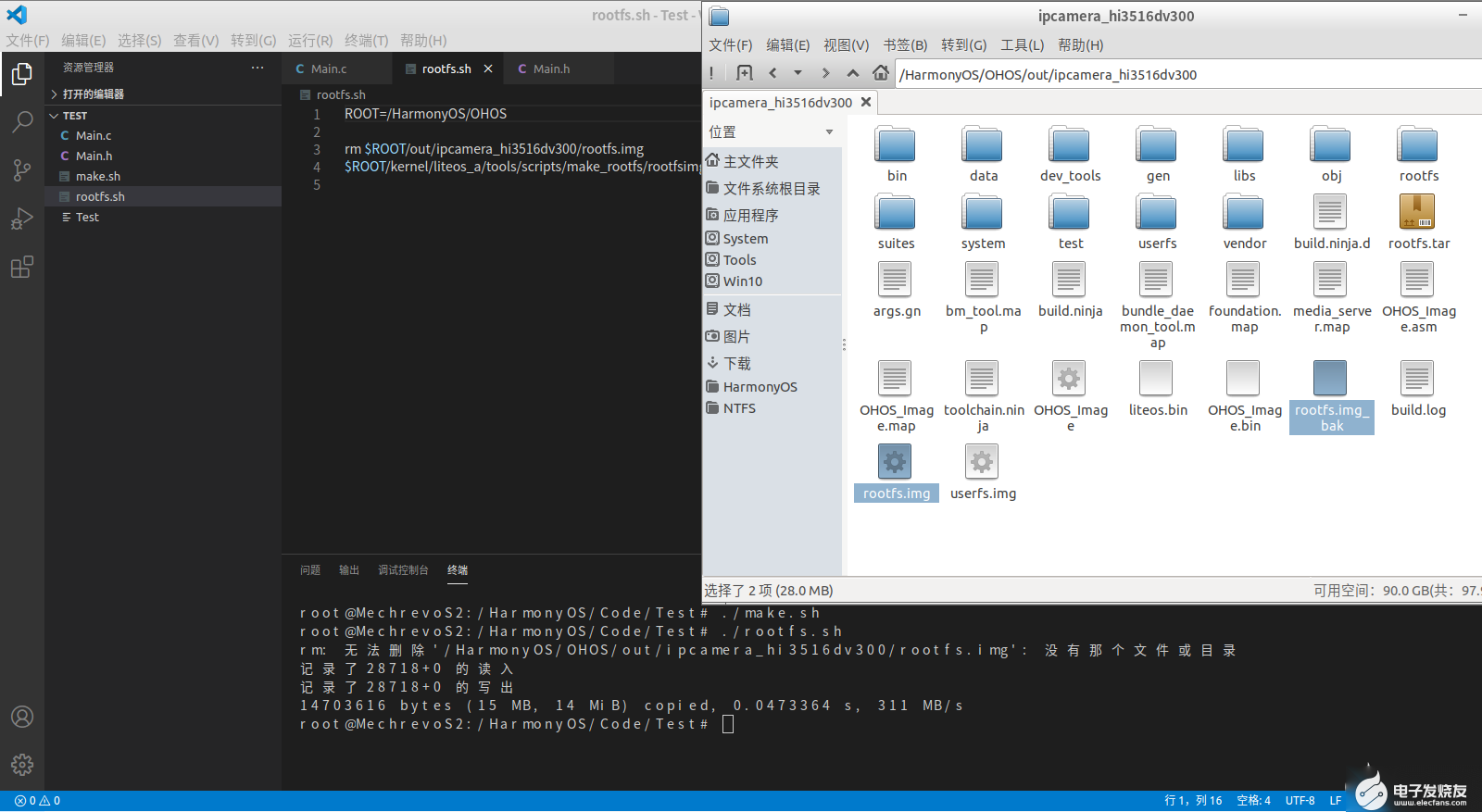This screenshot has width=1482, height=812.
Task: Click the new tab icon in file manager toolbar
Action: coord(744,73)
